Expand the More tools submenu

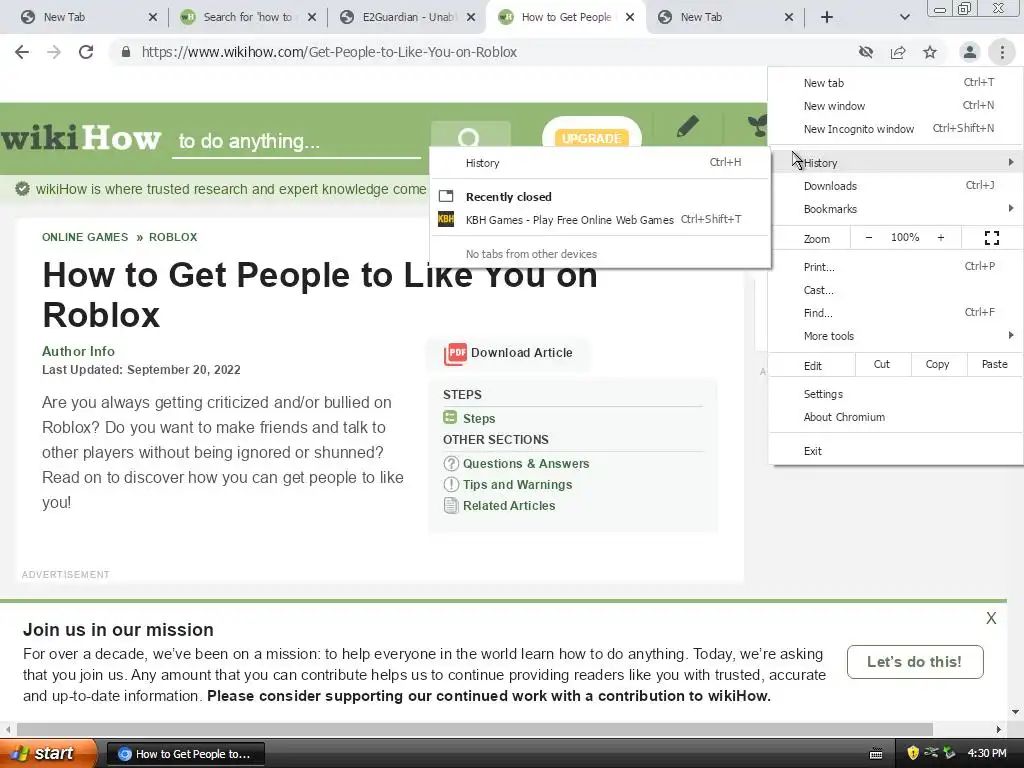pyautogui.click(x=895, y=336)
